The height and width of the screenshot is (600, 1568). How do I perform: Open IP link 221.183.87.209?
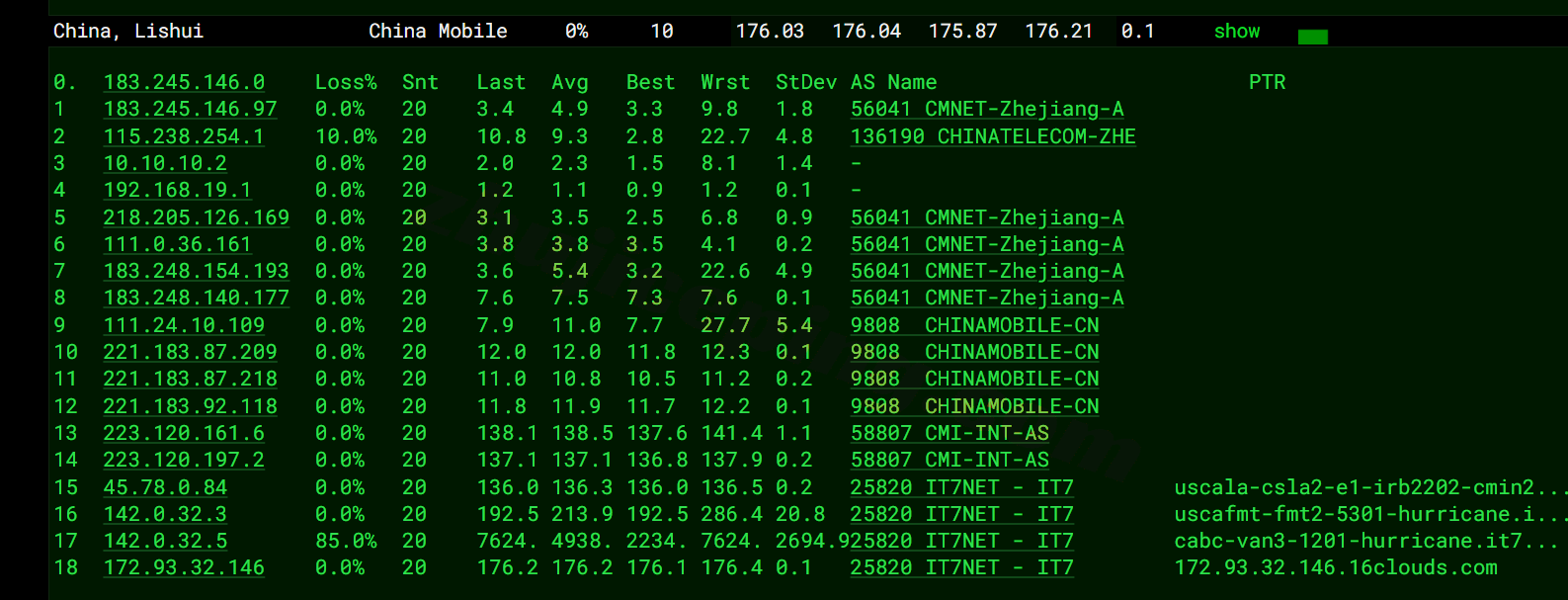pos(190,353)
